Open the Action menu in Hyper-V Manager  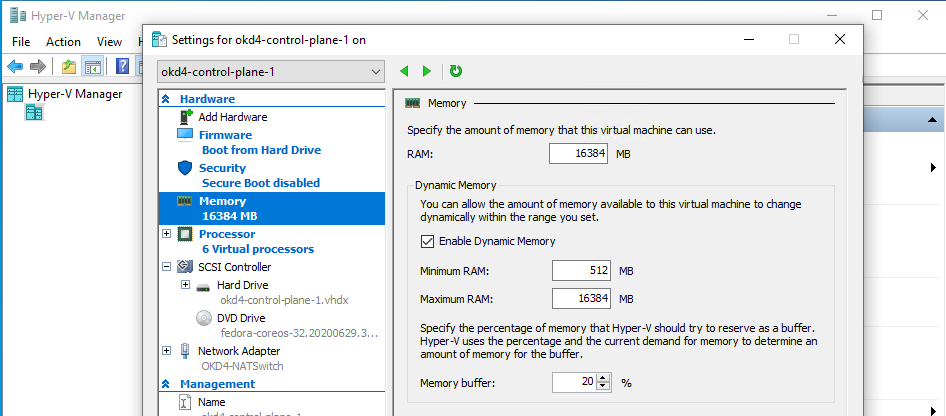point(63,42)
